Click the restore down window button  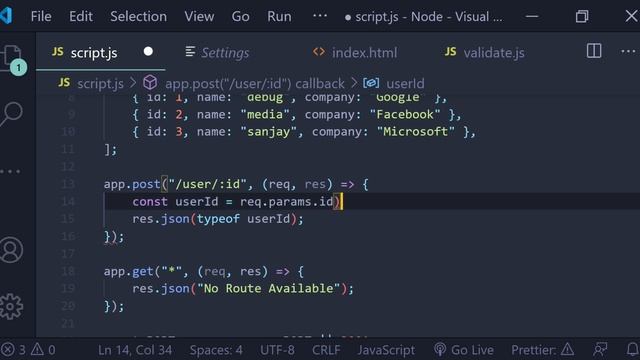[582, 16]
